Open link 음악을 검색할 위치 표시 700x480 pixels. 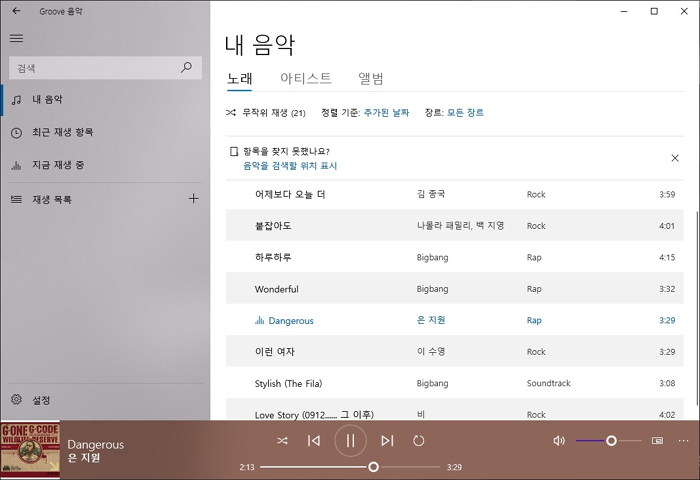point(290,166)
